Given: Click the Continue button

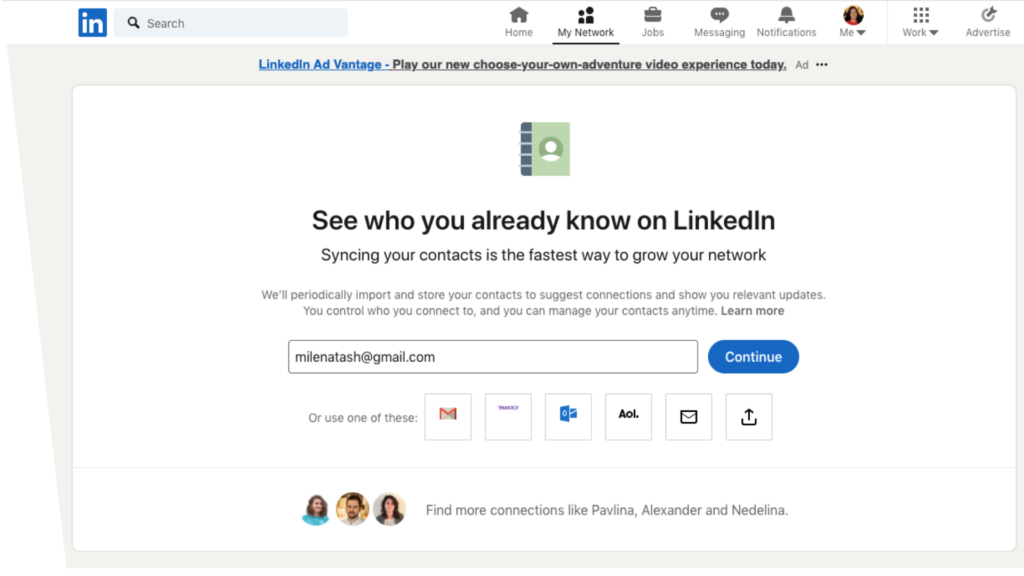Looking at the screenshot, I should (753, 357).
